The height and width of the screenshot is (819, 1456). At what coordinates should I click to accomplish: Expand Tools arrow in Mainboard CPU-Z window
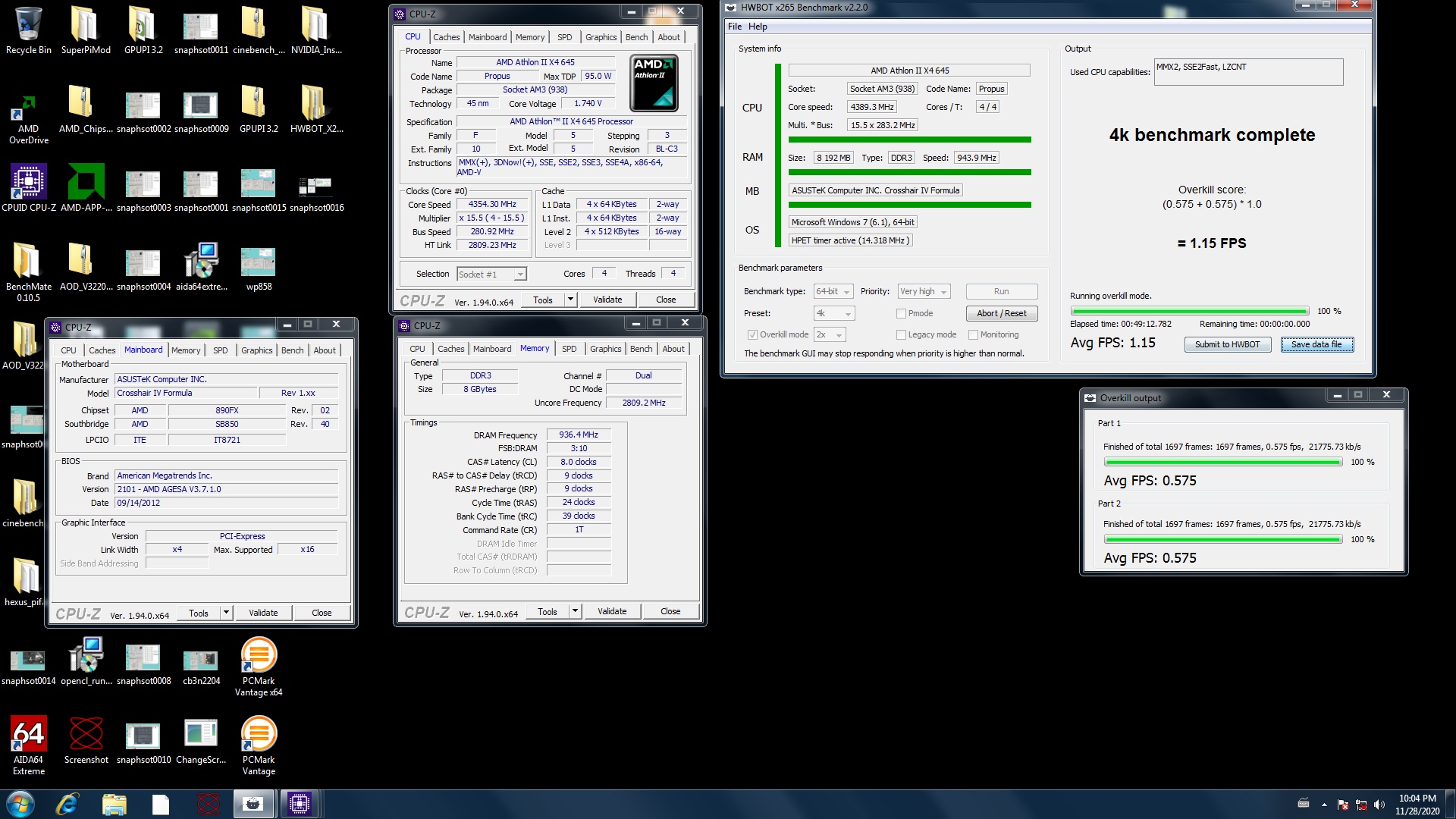pyautogui.click(x=226, y=613)
